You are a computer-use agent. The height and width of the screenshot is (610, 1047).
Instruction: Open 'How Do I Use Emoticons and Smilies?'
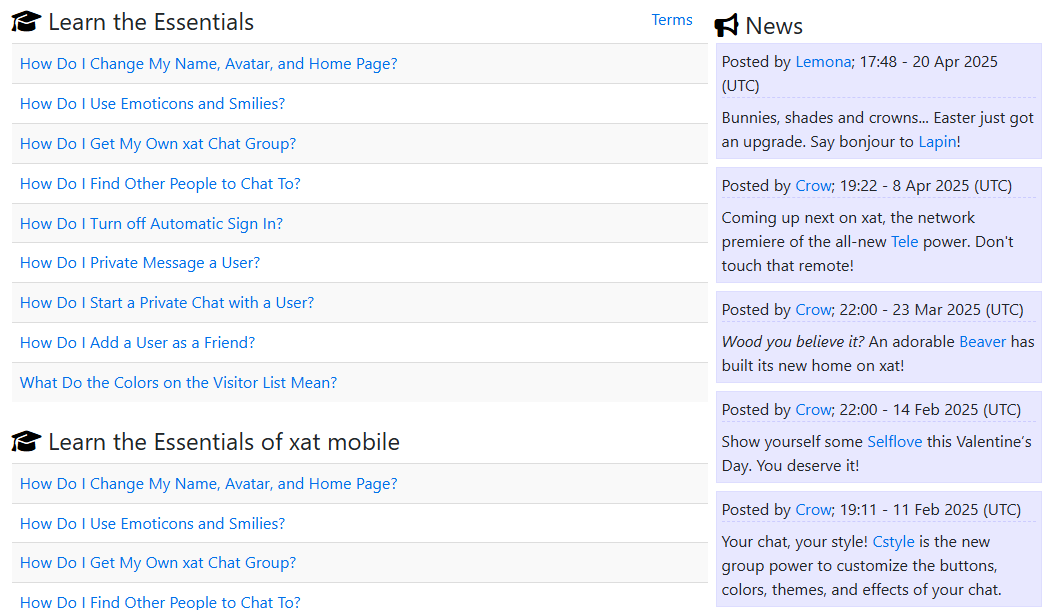click(152, 103)
